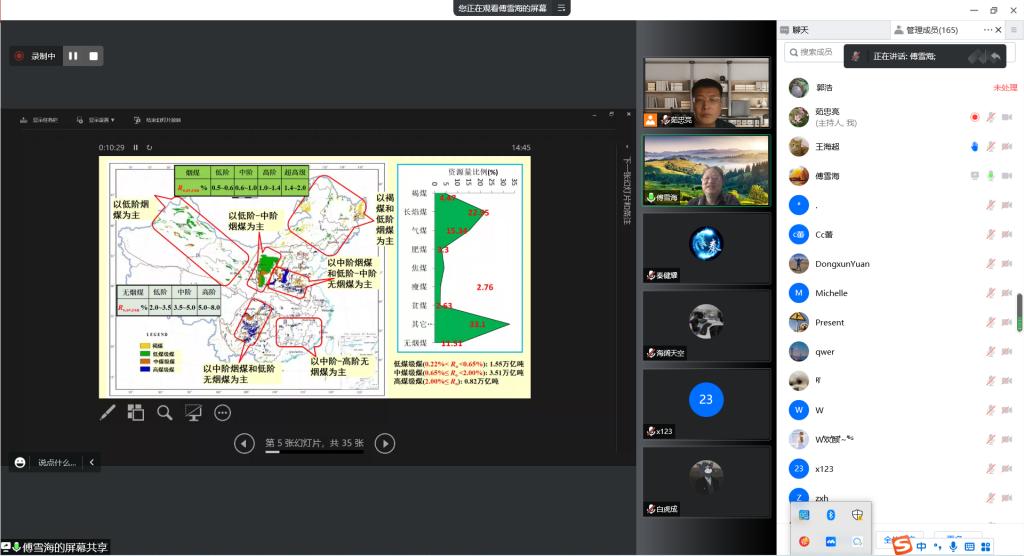Viewport: 1024px width, 556px height.
Task: Select the pen and laser pointer tool
Action: pyautogui.click(x=108, y=412)
